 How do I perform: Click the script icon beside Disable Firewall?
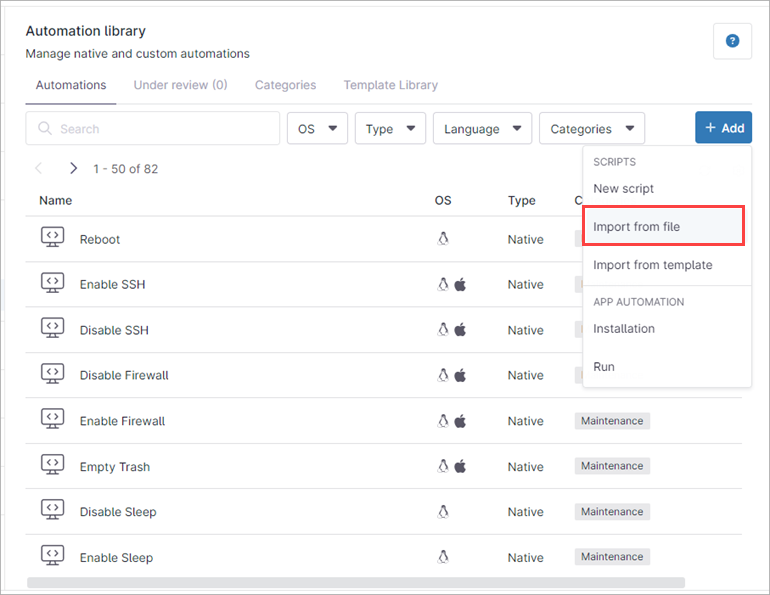pos(53,374)
